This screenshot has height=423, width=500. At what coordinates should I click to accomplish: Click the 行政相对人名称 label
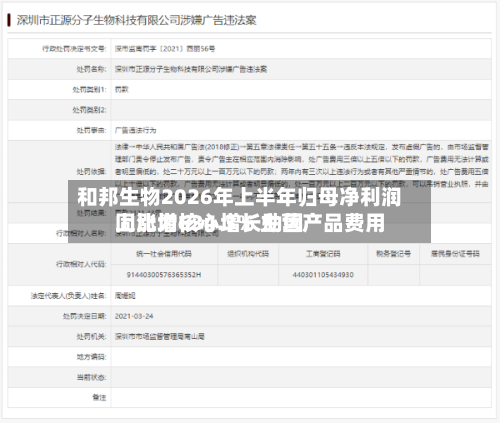tap(81, 233)
